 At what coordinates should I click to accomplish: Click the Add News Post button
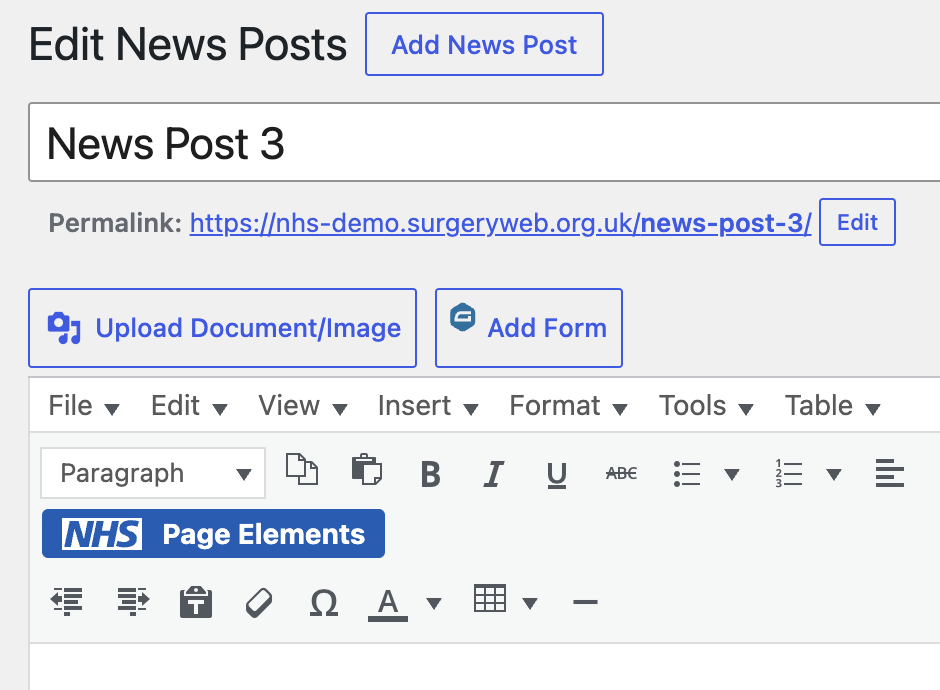484,44
